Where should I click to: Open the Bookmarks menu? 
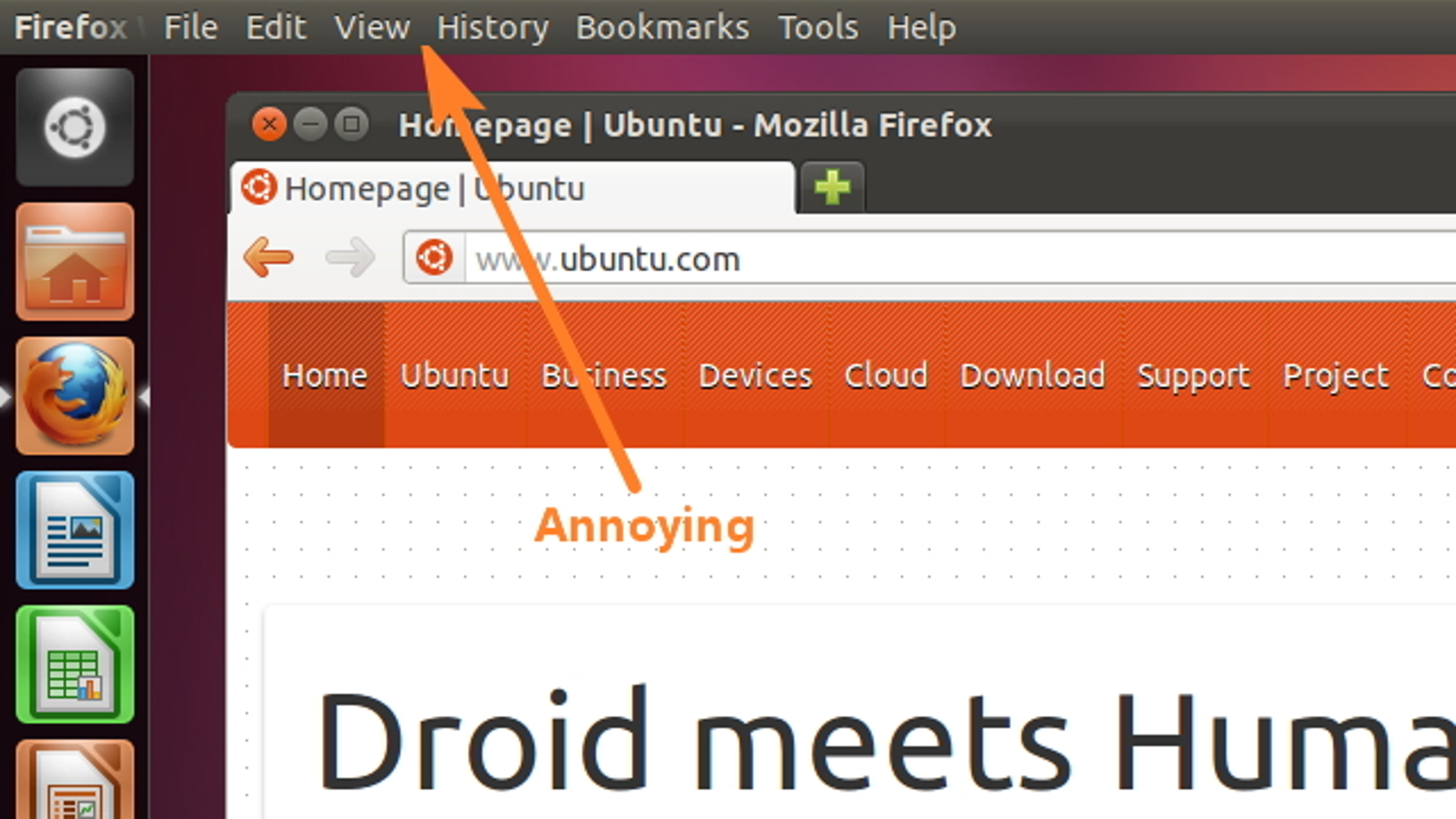(x=662, y=27)
